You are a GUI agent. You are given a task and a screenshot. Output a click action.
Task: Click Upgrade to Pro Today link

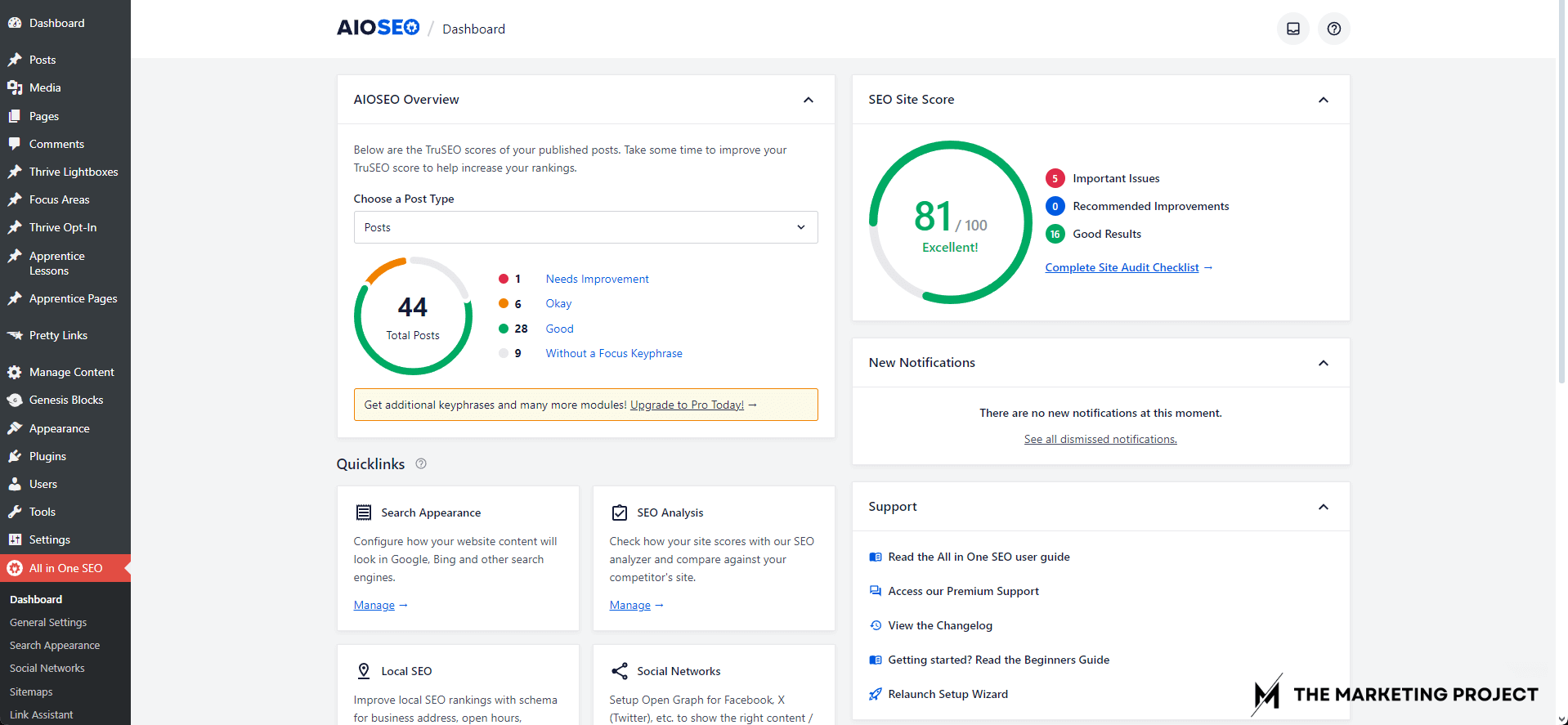tap(687, 405)
